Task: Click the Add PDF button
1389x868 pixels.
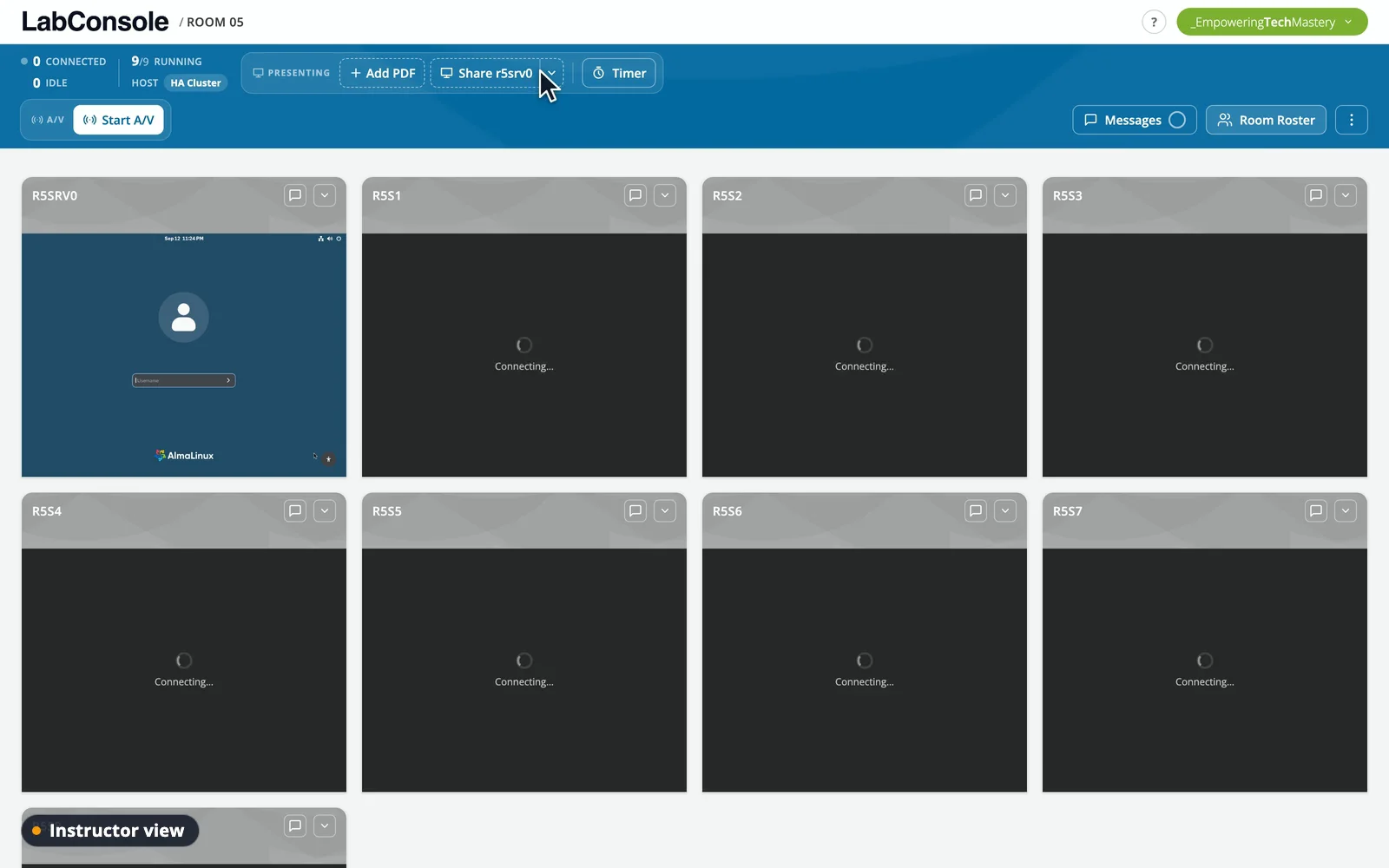Action: coord(382,73)
